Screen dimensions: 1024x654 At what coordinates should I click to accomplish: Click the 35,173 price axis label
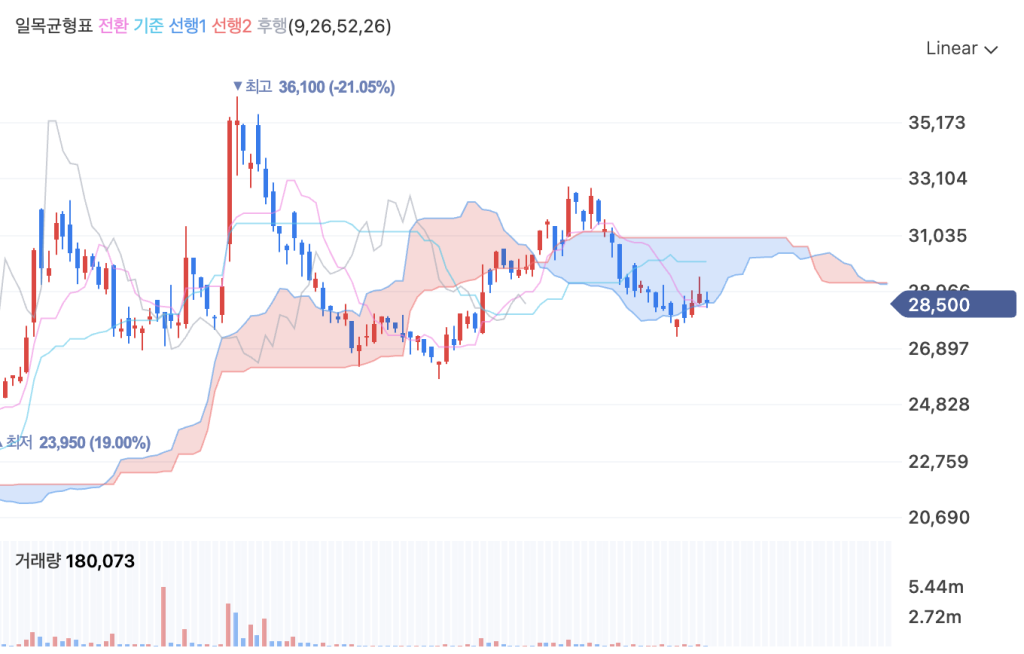click(x=936, y=123)
